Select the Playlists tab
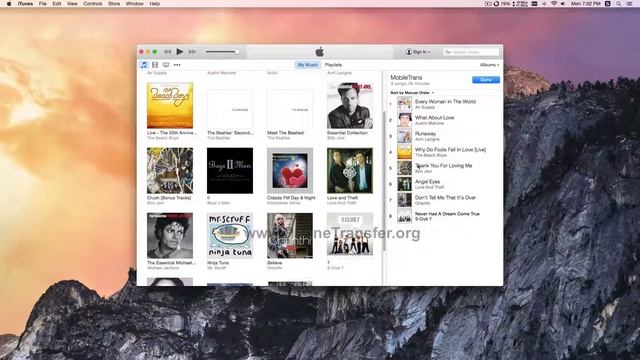The image size is (640, 360). tap(333, 65)
